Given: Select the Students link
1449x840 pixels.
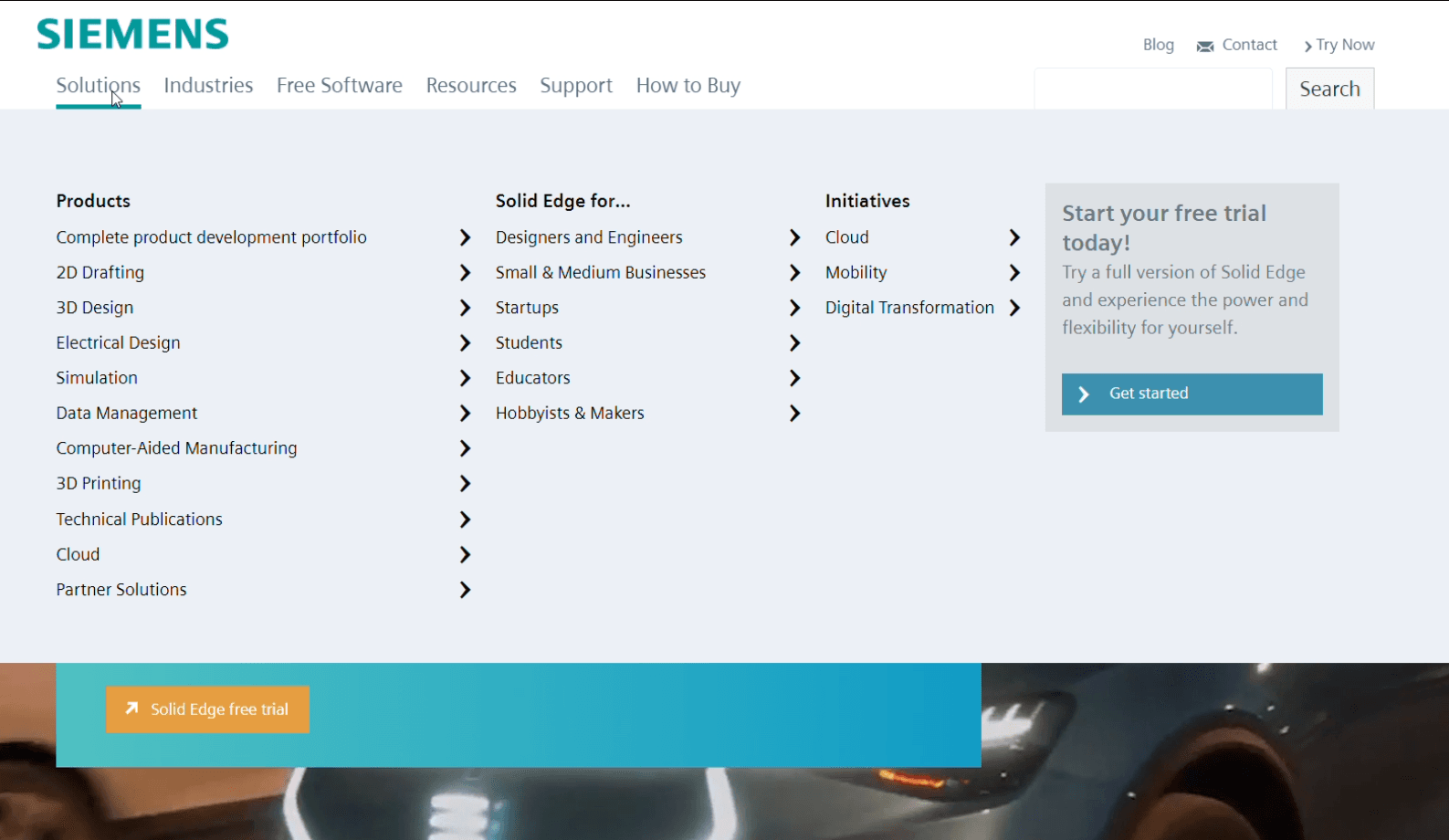Looking at the screenshot, I should pyautogui.click(x=529, y=342).
